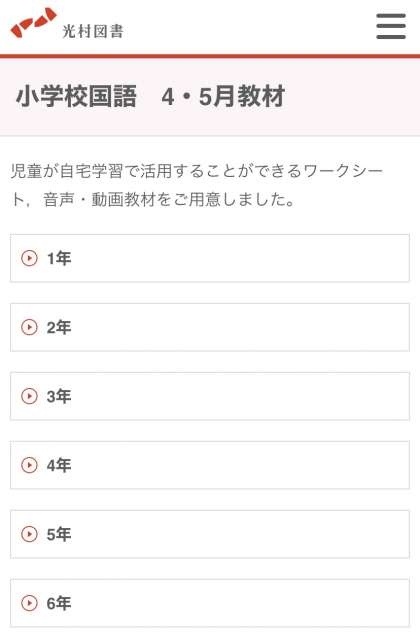Click the circled arrow icon beside 6年

point(29,603)
